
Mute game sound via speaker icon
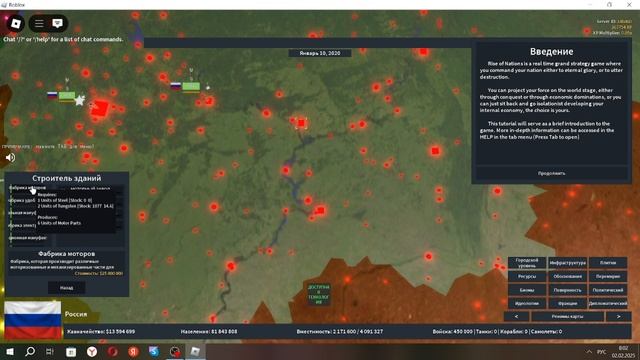click(11, 158)
